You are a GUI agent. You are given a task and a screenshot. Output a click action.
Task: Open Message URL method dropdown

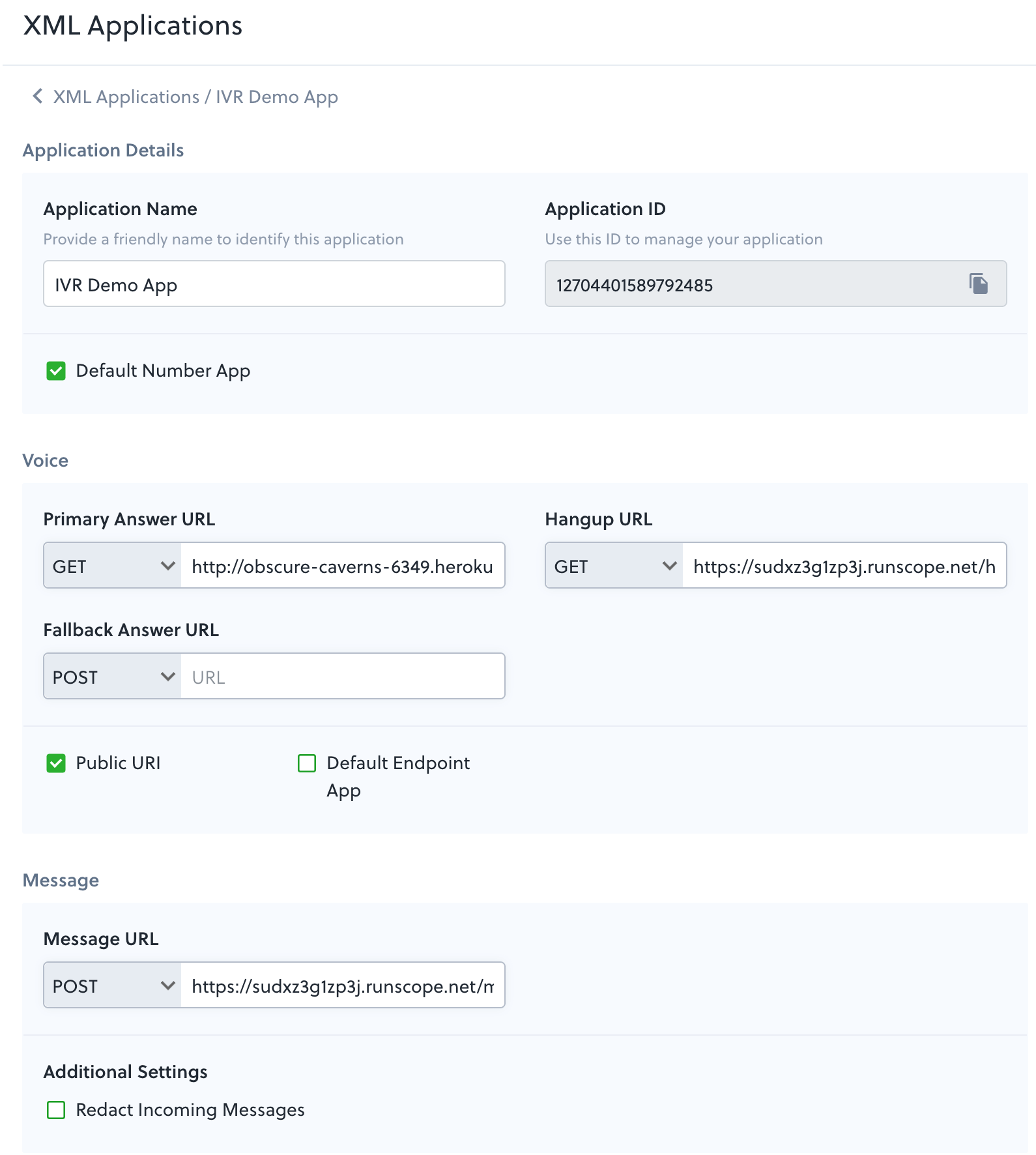[113, 986]
